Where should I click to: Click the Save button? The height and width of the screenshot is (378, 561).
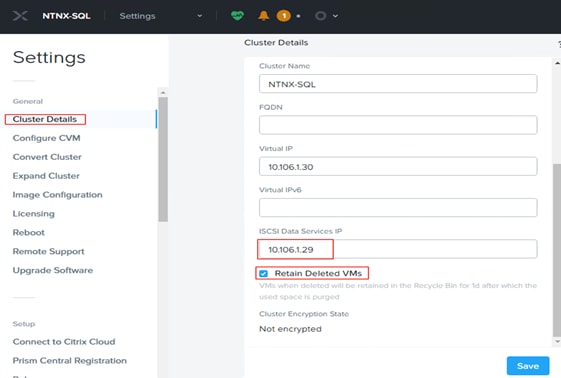tap(528, 366)
